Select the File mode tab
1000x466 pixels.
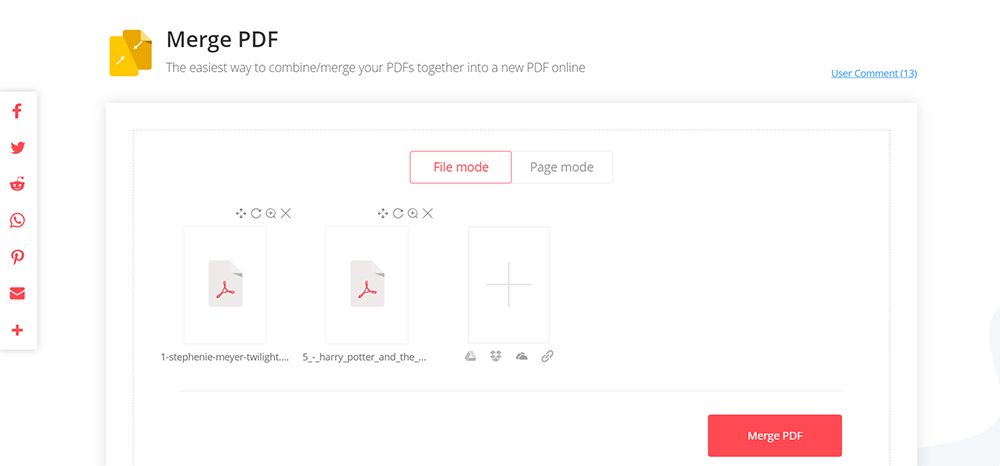(x=461, y=167)
